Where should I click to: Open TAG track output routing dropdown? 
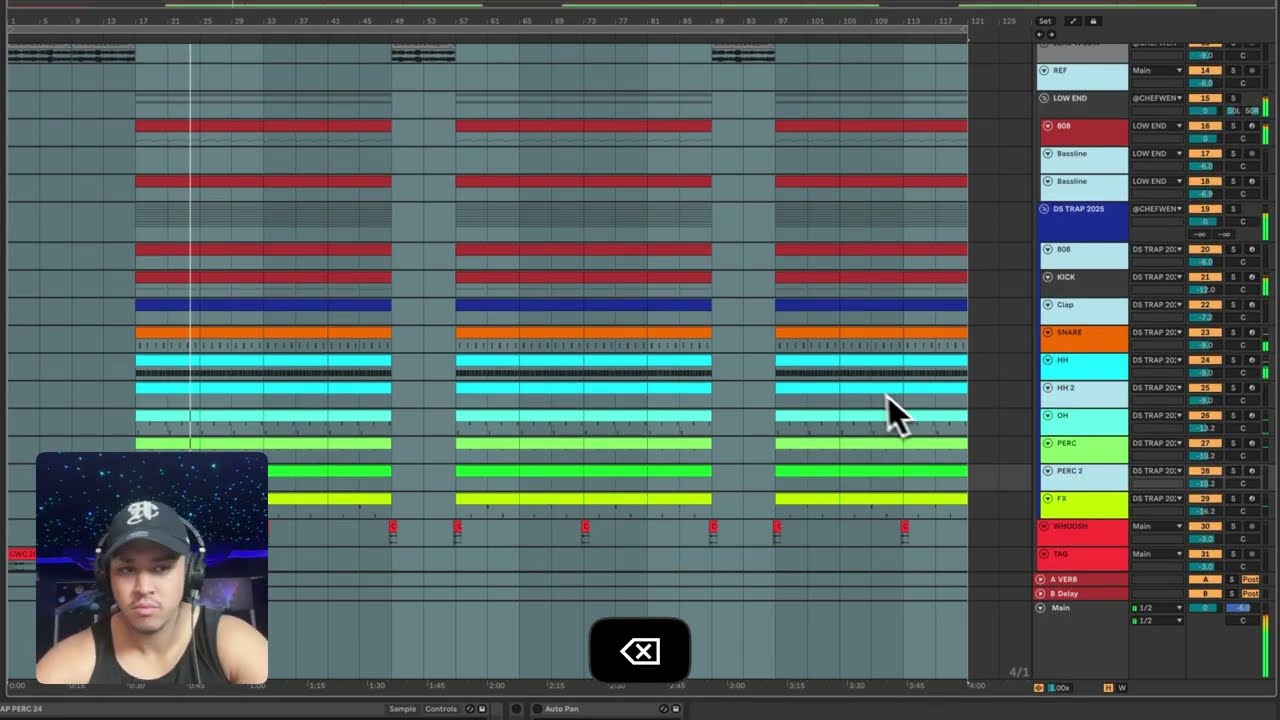pos(1157,554)
